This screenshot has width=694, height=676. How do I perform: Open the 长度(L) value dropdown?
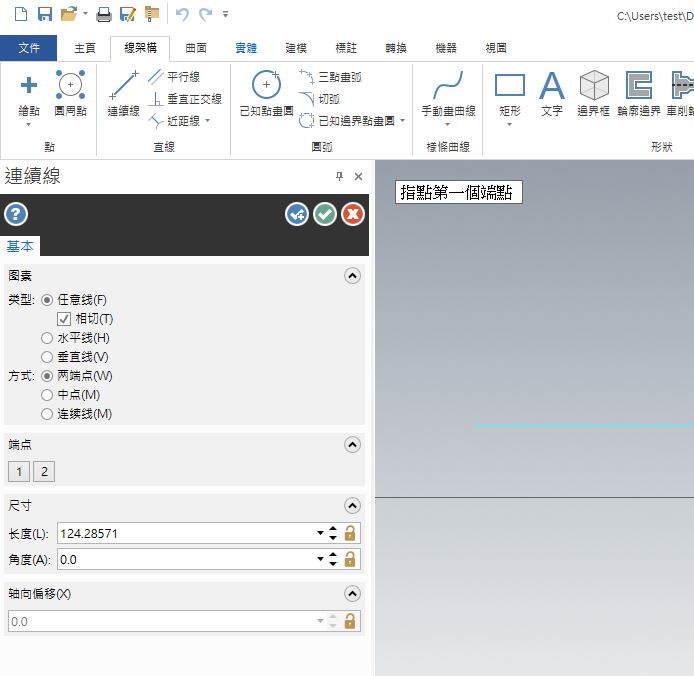(x=320, y=533)
